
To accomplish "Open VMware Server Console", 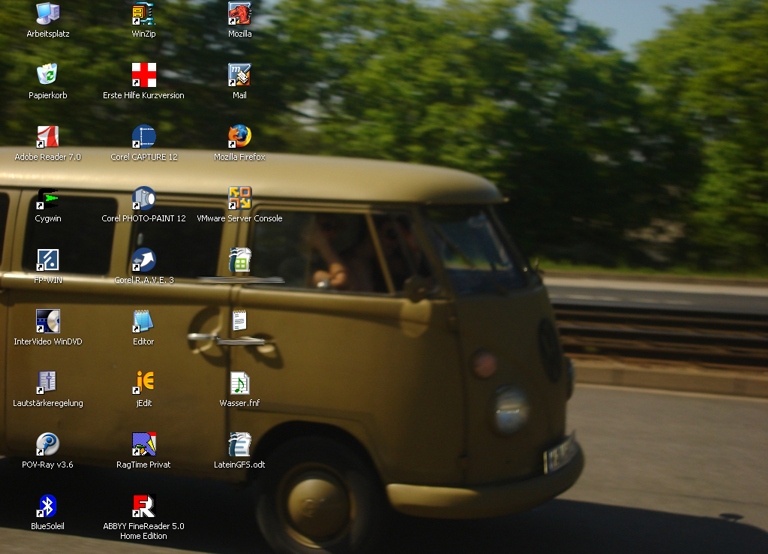I will coord(239,199).
